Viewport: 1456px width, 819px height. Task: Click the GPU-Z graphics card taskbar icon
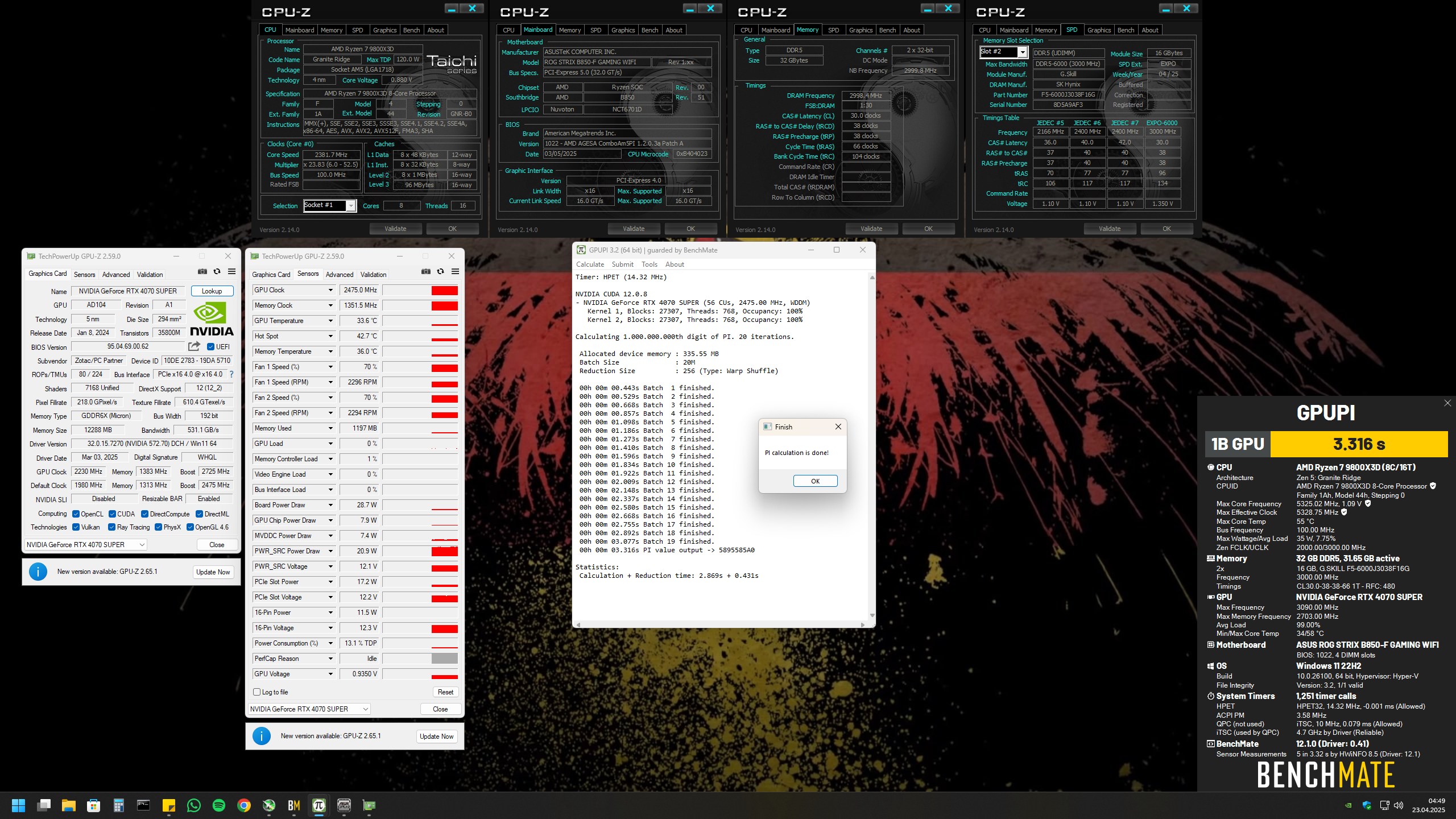tap(369, 805)
